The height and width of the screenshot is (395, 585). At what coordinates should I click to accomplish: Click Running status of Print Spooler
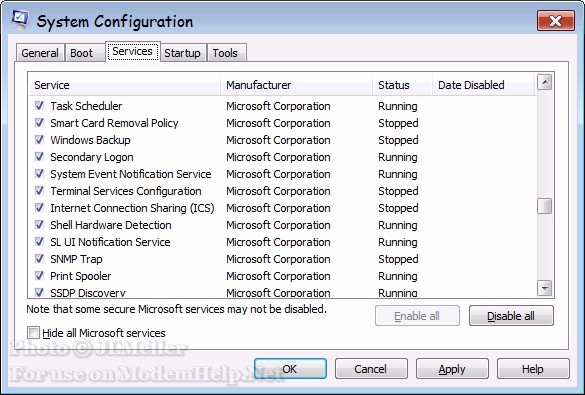point(398,276)
